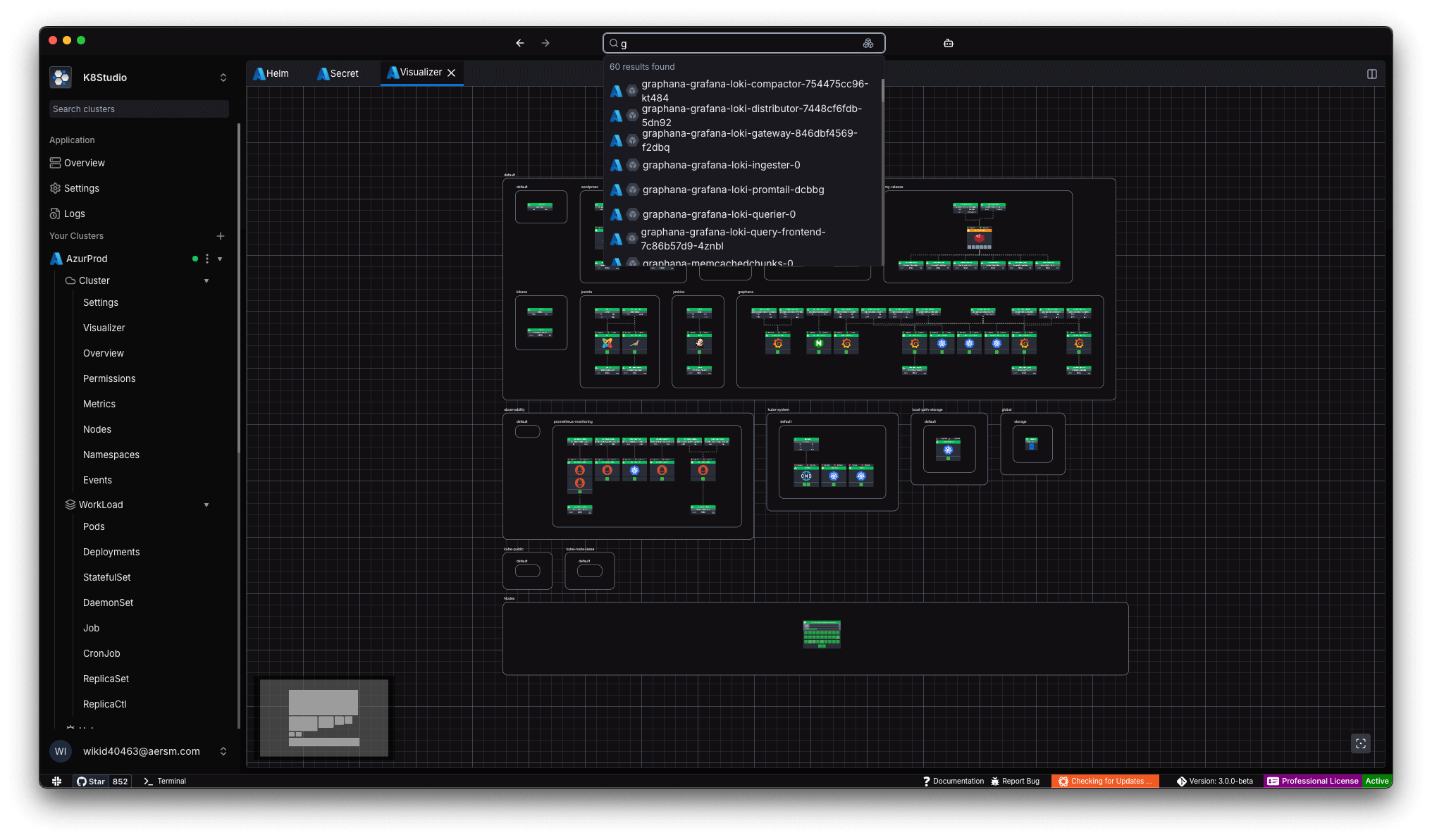Click the AzurProd Azure icon
Viewport: 1432px width, 840px height.
coord(56,259)
